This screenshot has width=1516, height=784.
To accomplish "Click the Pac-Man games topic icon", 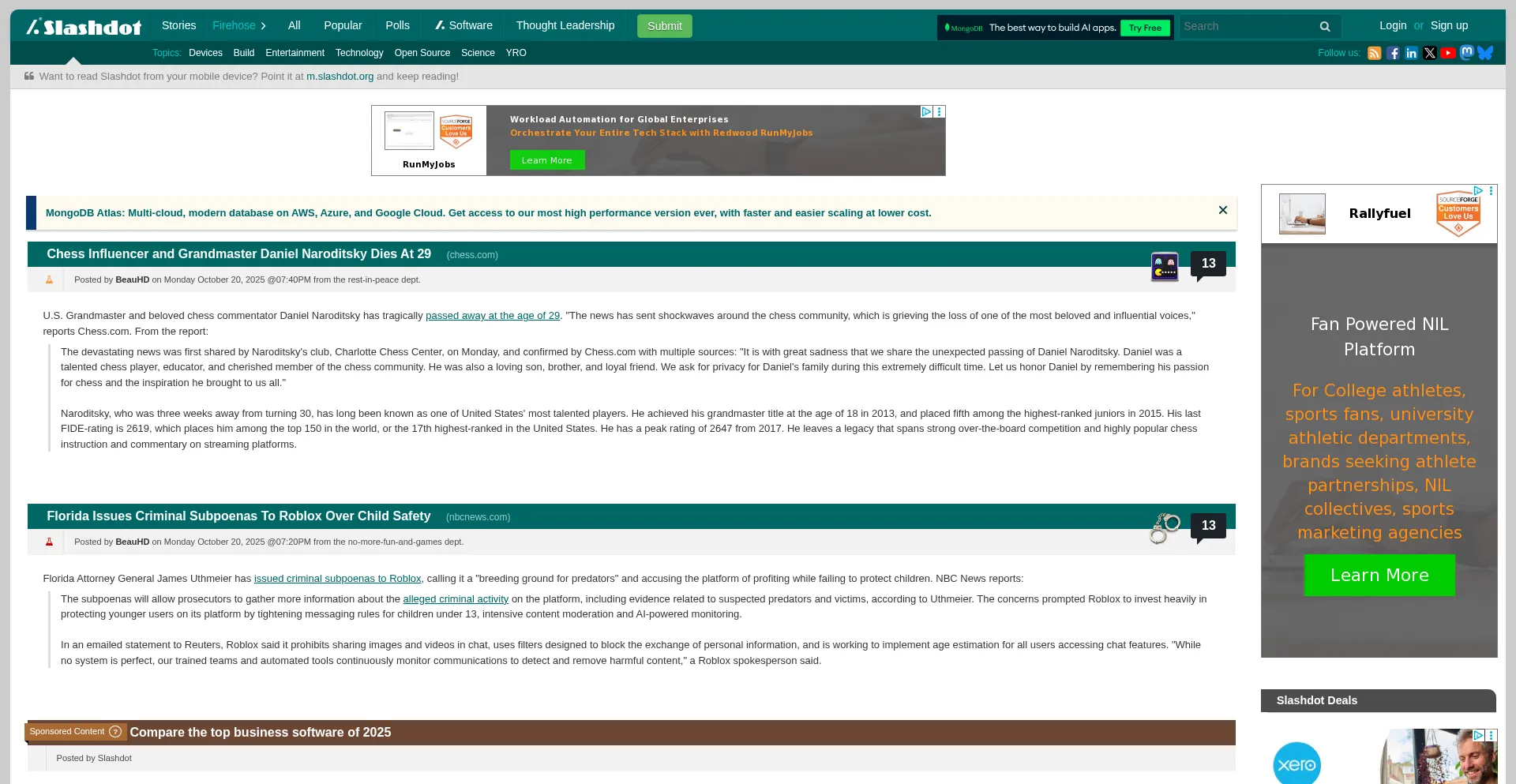I will point(1165,267).
